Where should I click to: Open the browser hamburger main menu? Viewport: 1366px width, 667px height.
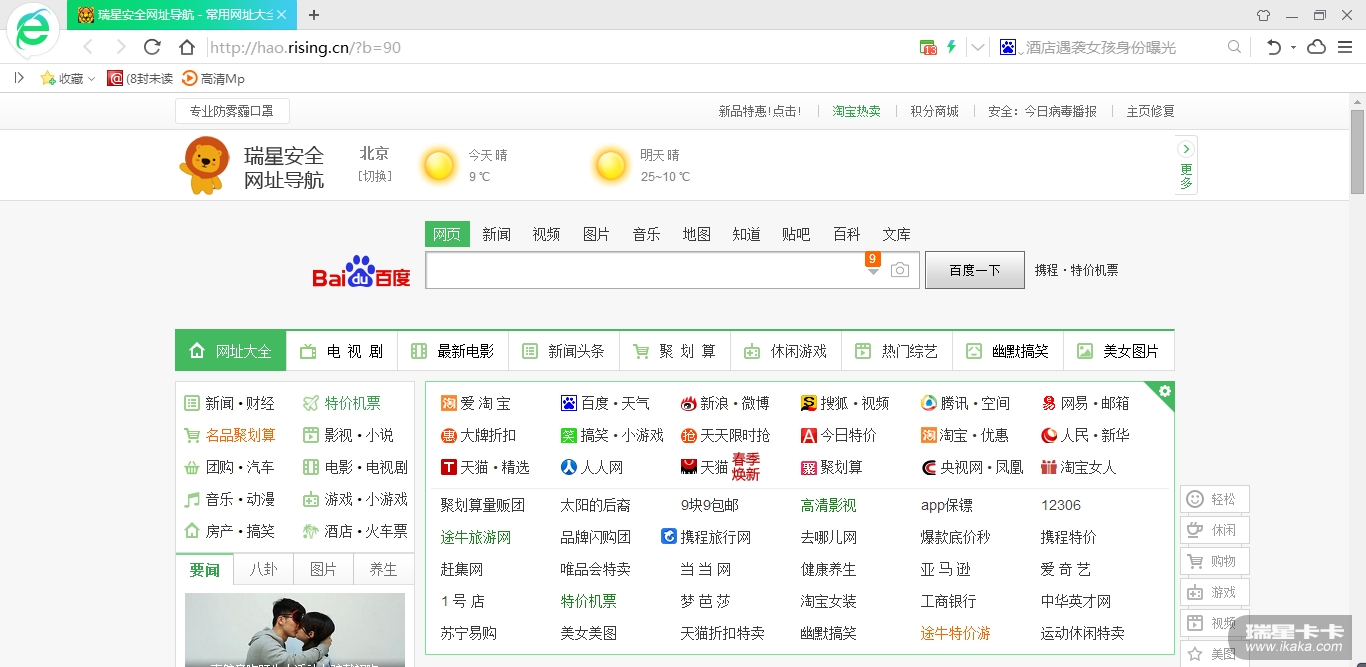click(1345, 47)
